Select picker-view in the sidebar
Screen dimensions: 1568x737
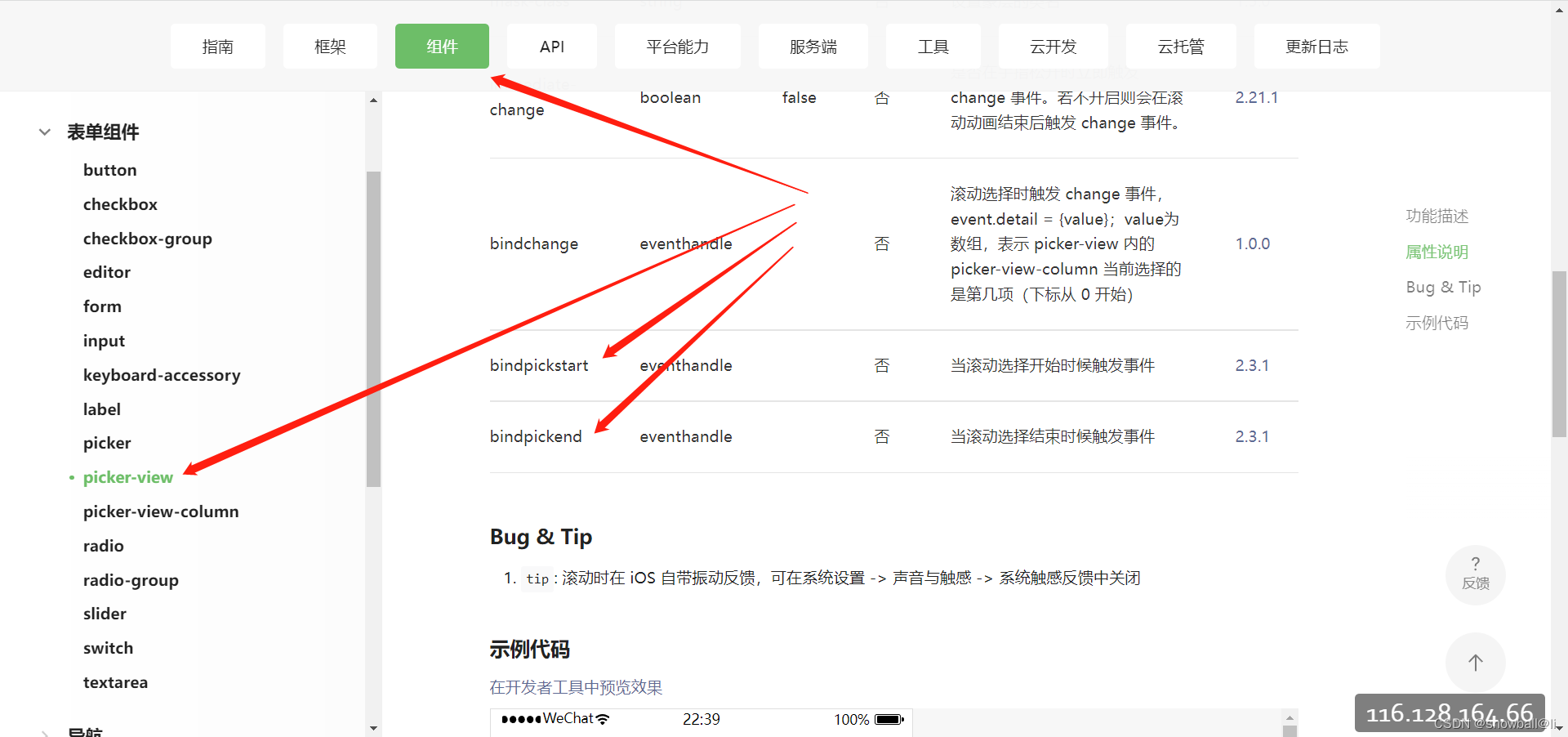coord(127,476)
